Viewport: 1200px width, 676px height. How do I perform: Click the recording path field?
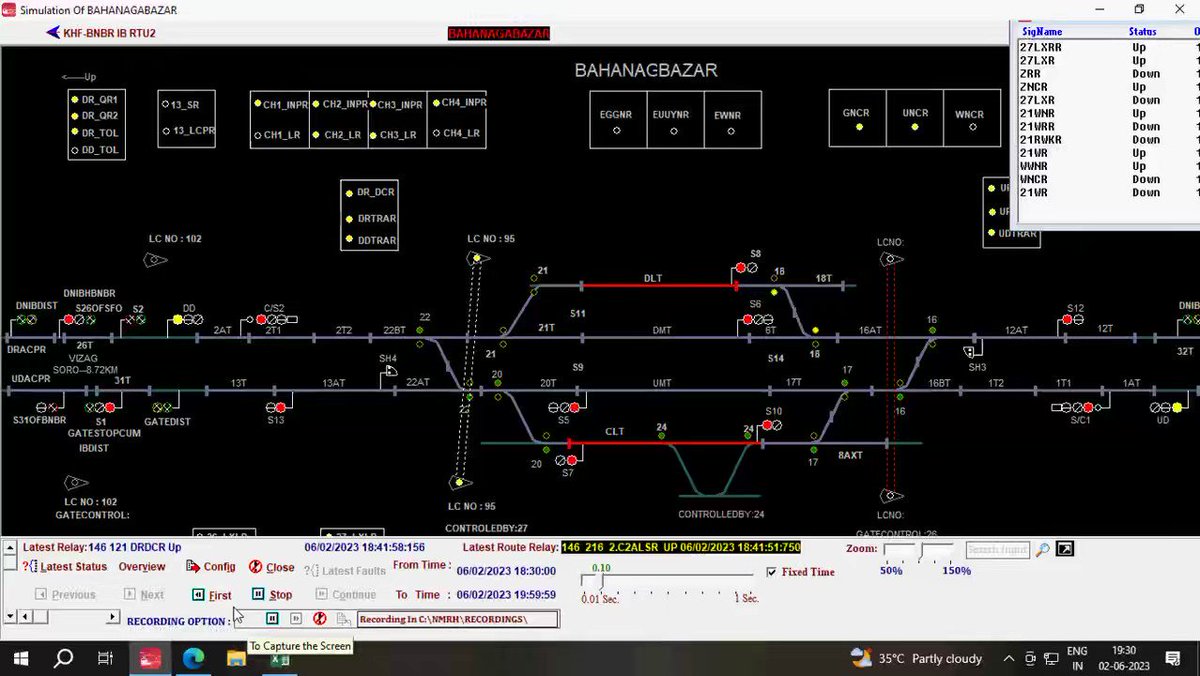[x=457, y=620]
